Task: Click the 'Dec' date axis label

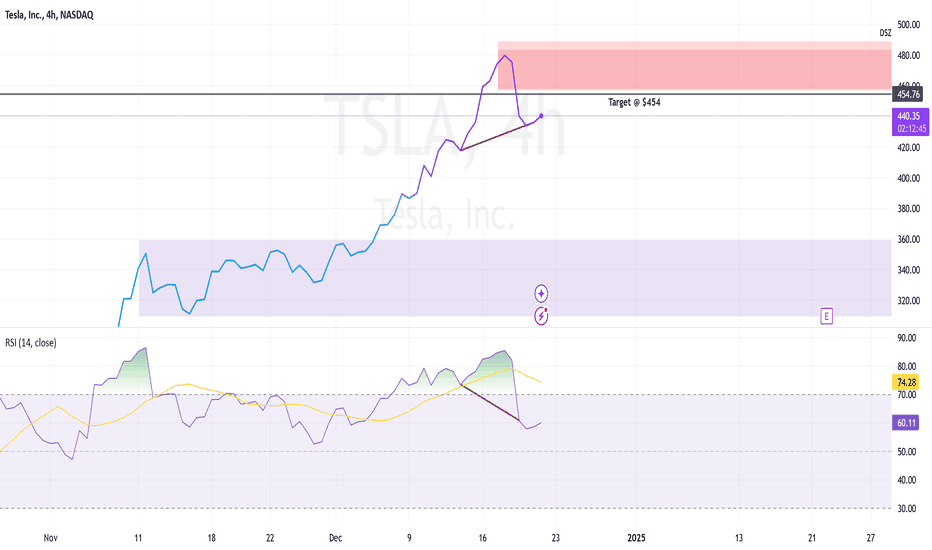Action: 335,538
